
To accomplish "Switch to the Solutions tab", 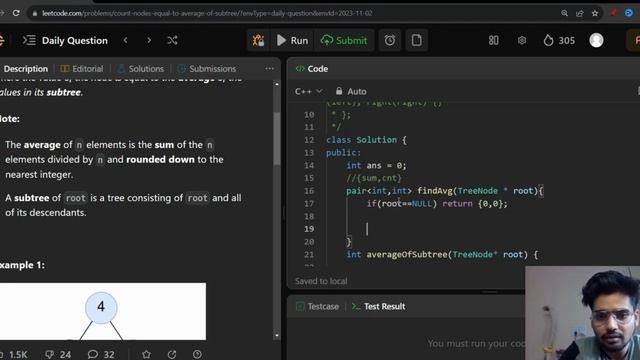I will tap(140, 69).
